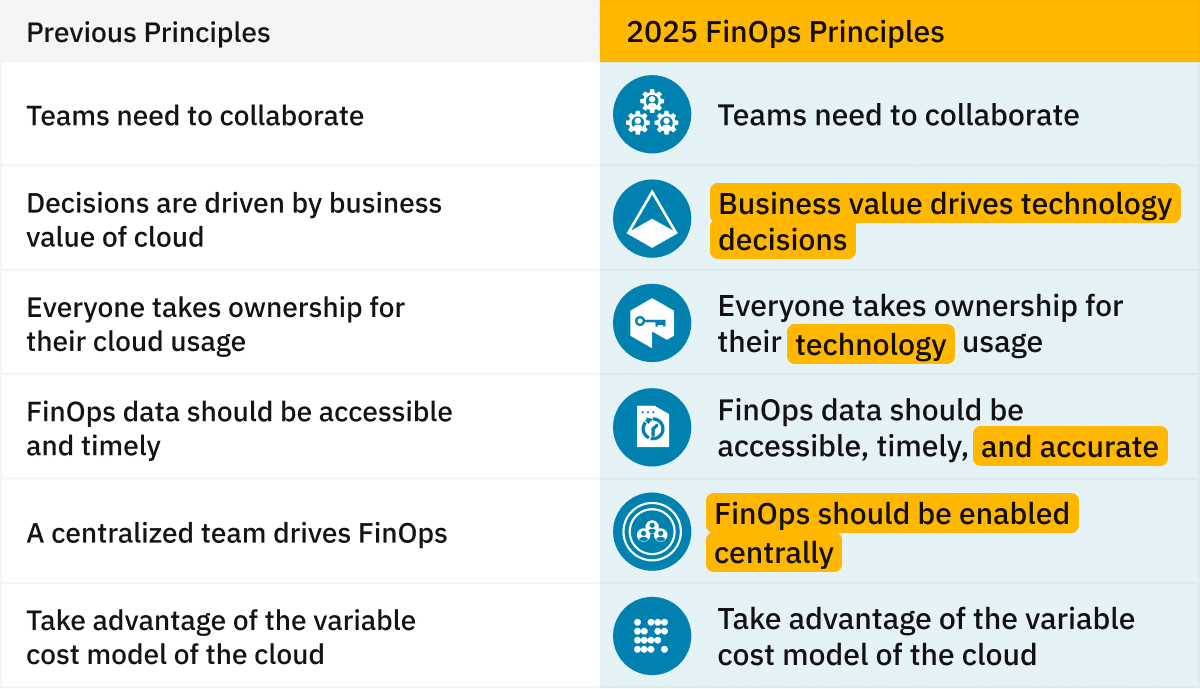
Task: Click 2025 'Teams need to collaborate' text
Action: pos(898,115)
